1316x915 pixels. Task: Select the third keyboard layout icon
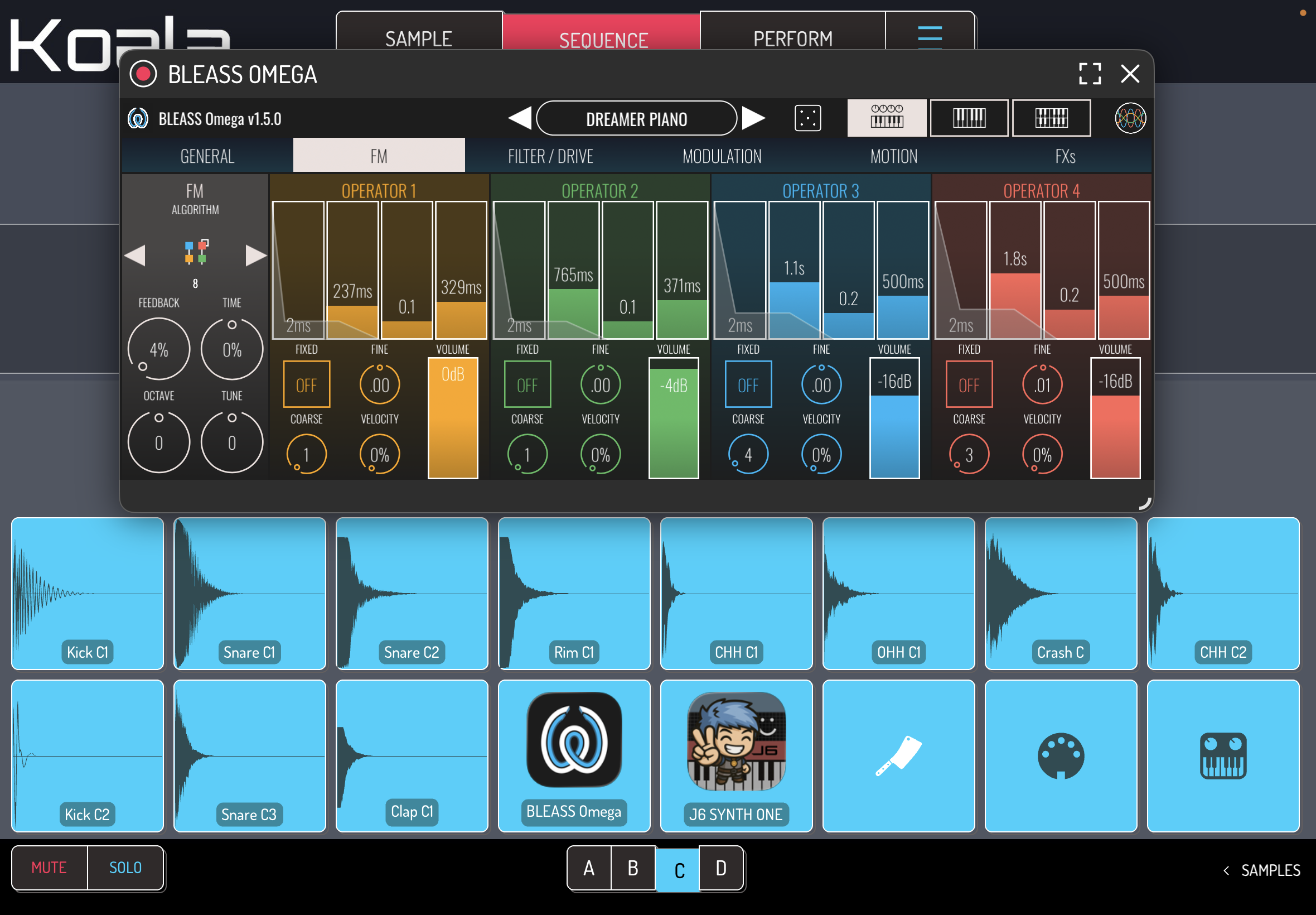[1051, 118]
